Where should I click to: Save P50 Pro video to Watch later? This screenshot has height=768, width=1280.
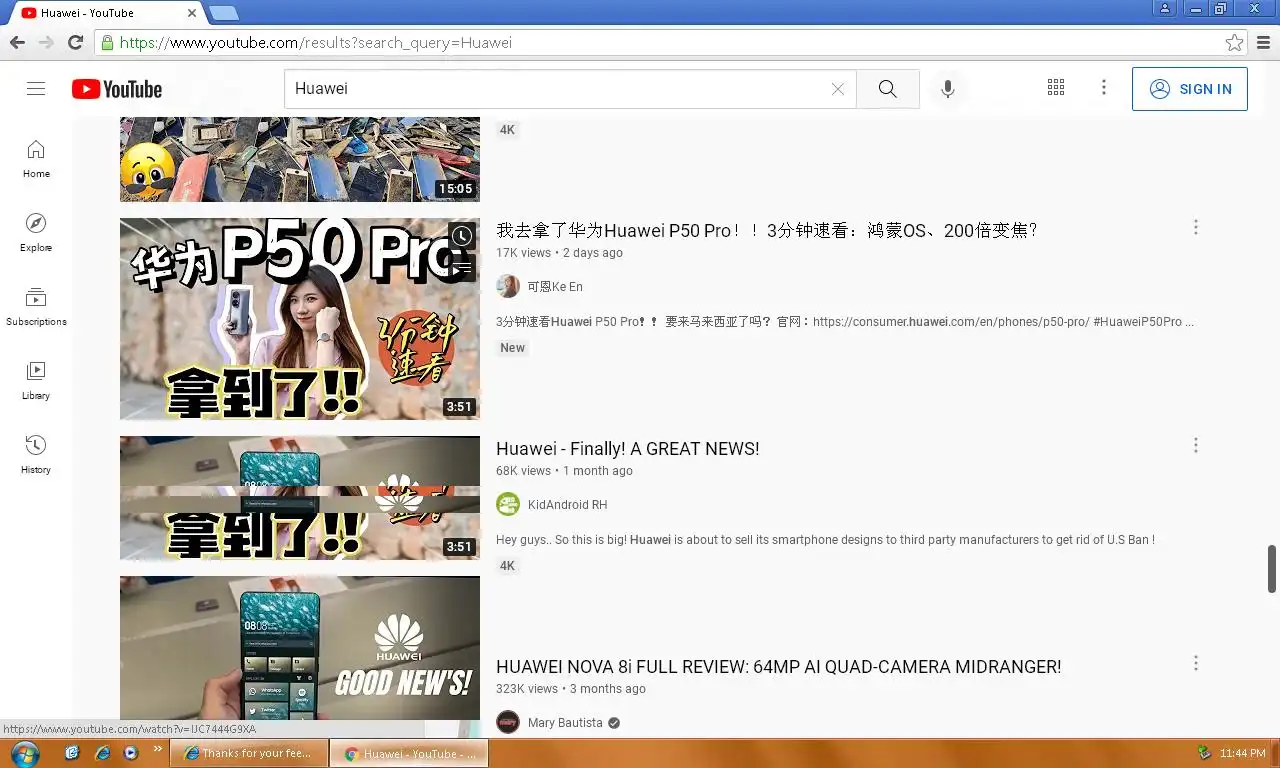(x=461, y=237)
